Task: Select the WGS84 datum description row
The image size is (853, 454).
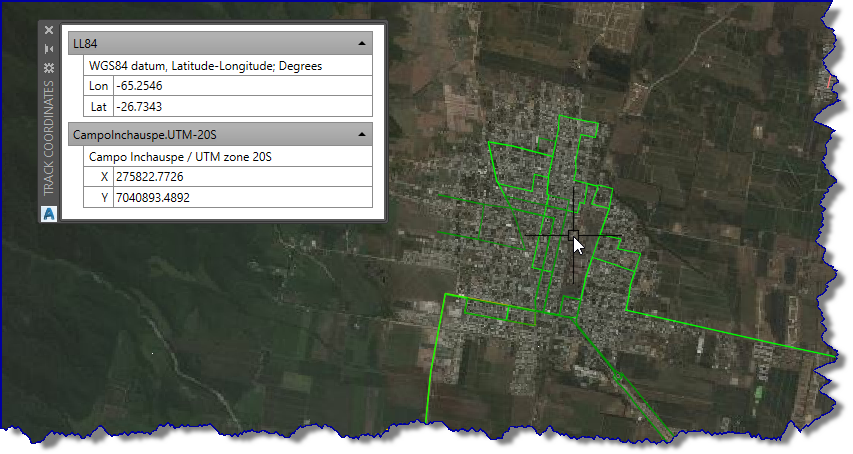Action: click(x=228, y=66)
